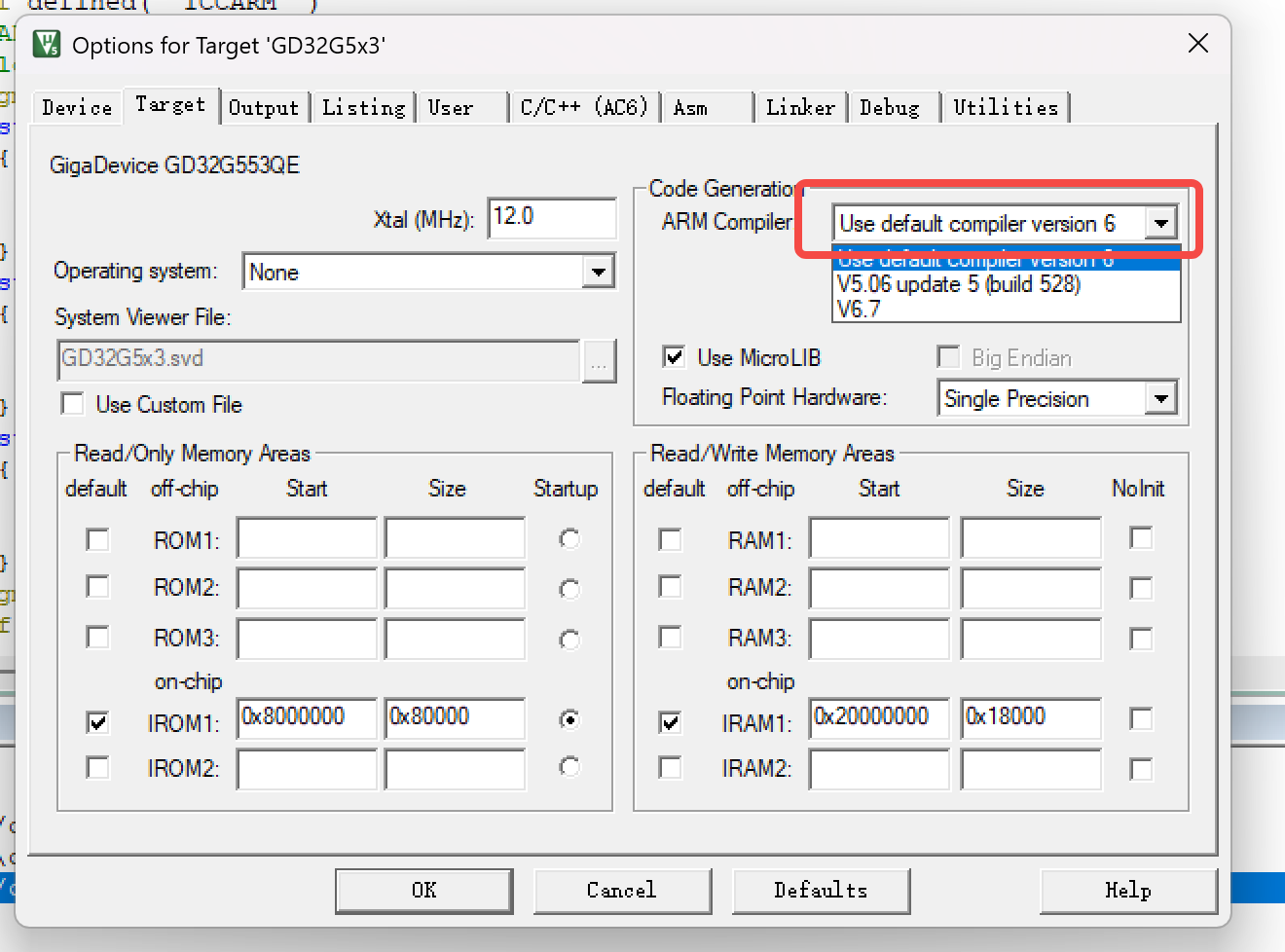1285x952 pixels.
Task: Open the ARM Compiler version dropdown
Action: click(1160, 223)
